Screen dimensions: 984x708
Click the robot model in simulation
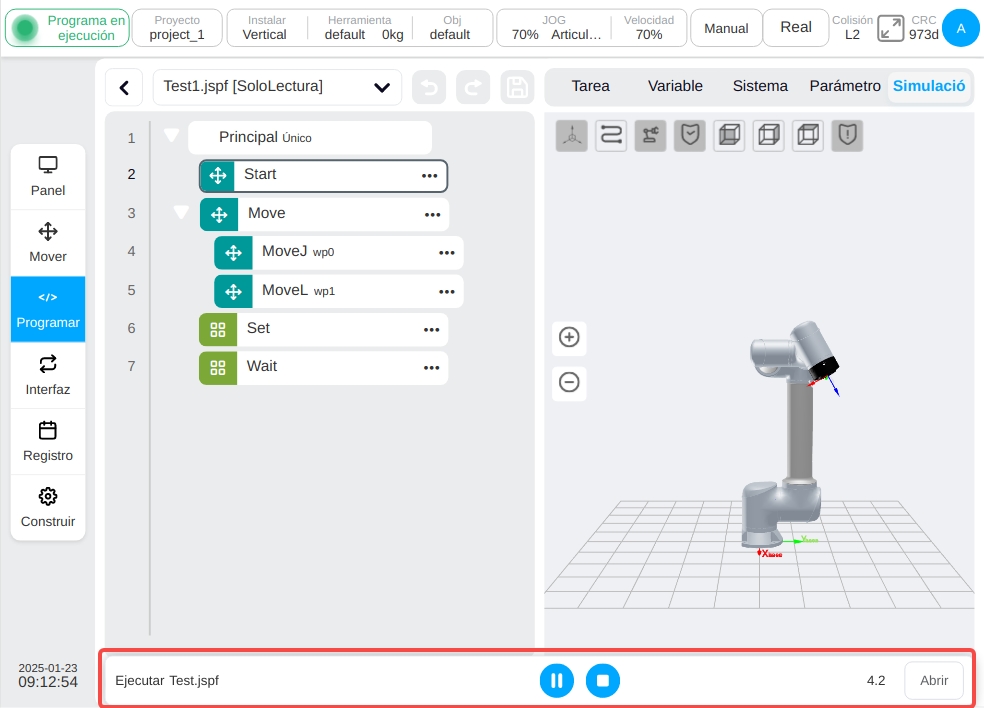point(791,433)
